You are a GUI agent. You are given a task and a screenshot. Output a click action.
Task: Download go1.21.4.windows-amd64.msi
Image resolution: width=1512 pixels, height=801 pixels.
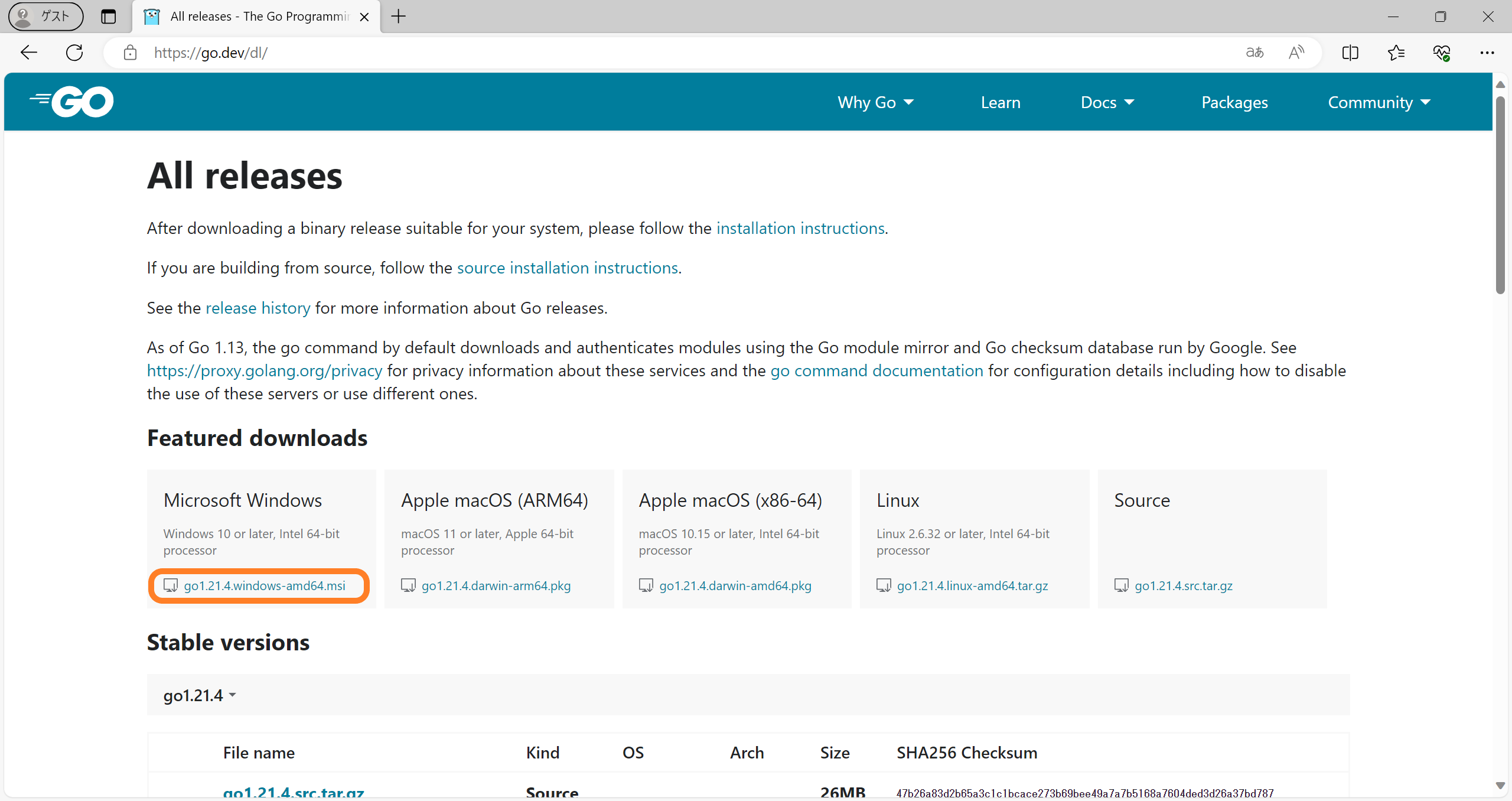(x=265, y=585)
